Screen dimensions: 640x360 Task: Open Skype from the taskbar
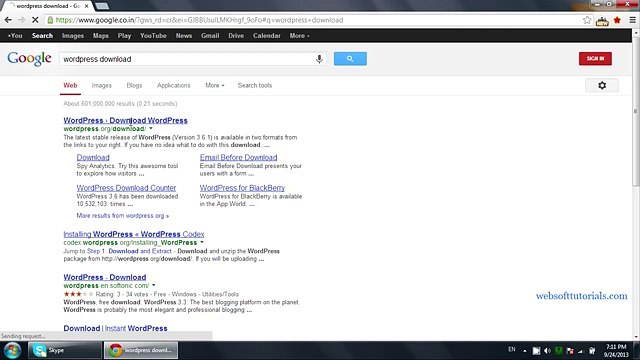(64, 350)
